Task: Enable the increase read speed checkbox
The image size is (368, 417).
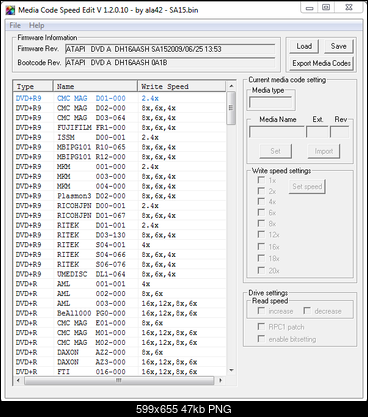Action: pos(261,311)
